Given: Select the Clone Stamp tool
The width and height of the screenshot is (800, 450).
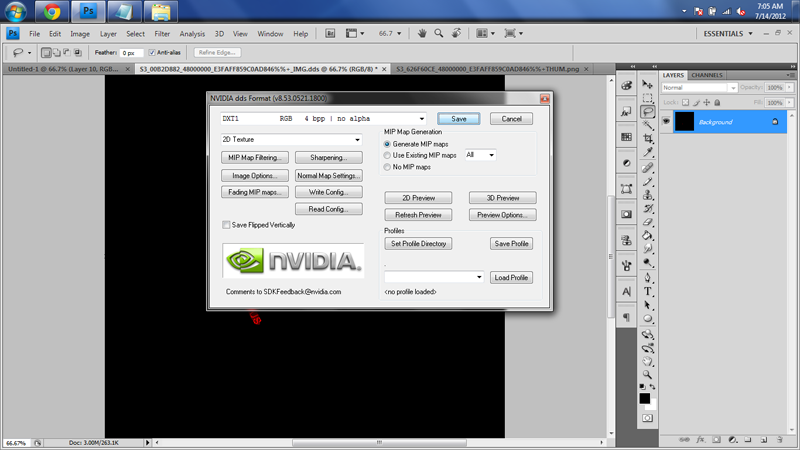Looking at the screenshot, I should tap(647, 195).
